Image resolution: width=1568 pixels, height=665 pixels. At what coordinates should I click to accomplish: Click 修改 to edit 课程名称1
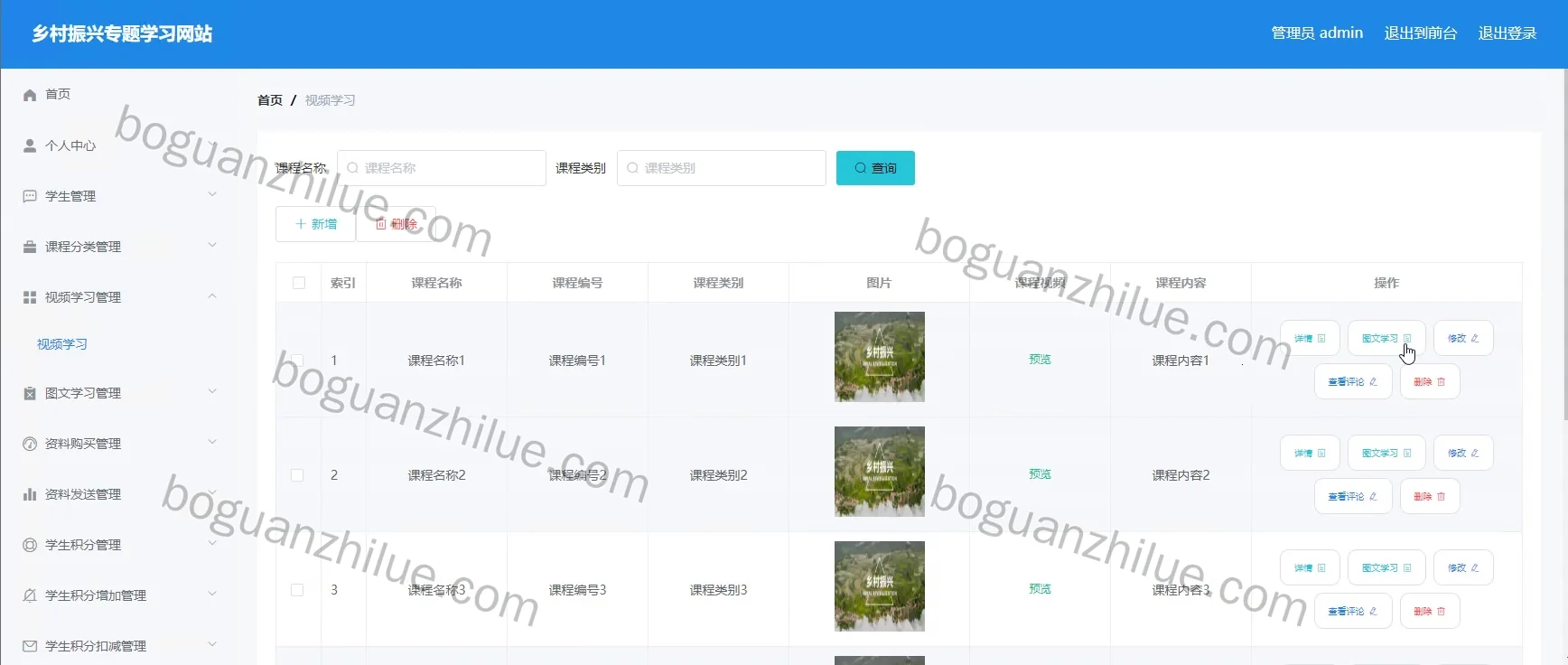(1463, 339)
